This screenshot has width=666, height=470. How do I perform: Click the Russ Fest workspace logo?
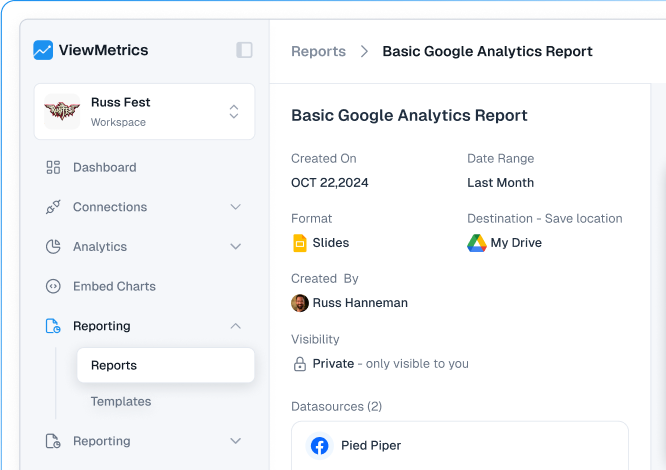pos(62,111)
